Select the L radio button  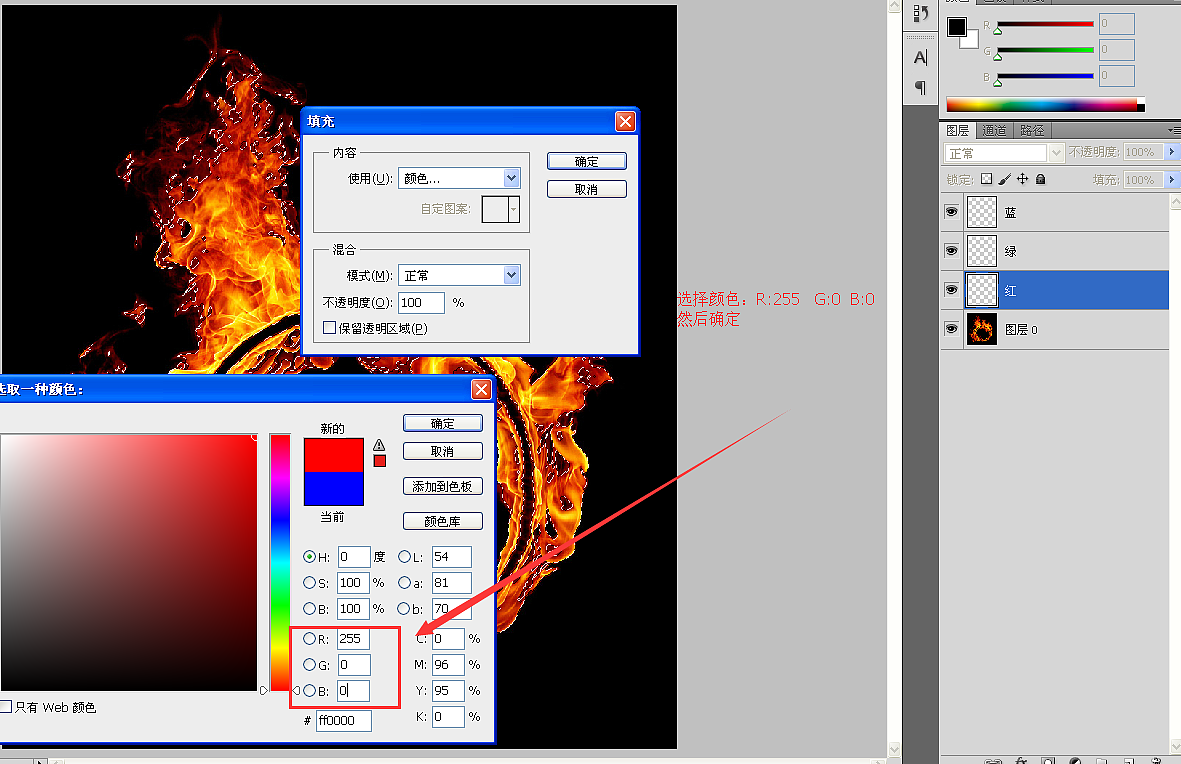click(x=404, y=557)
